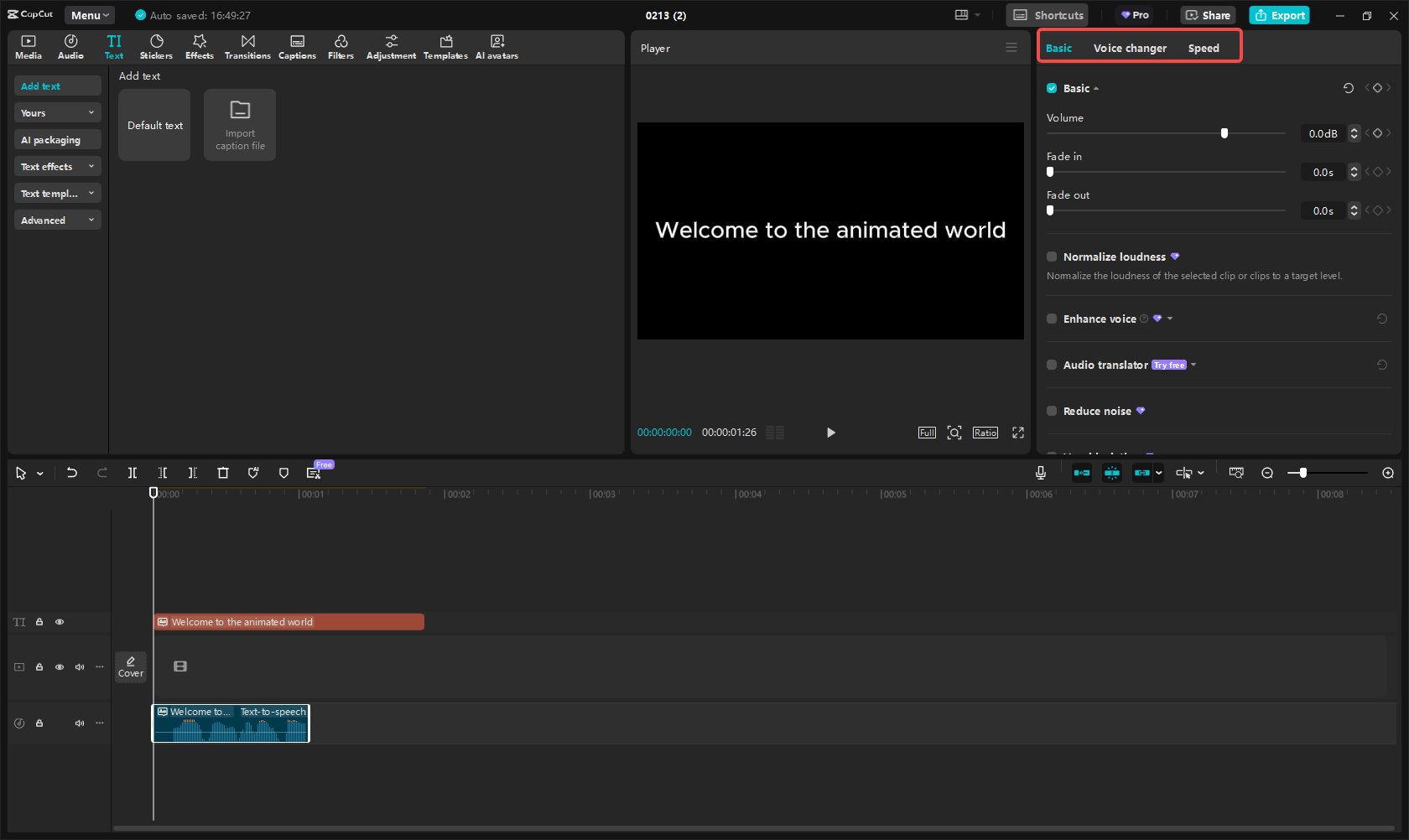Click the Share button
Viewport: 1409px width, 840px height.
1208,15
